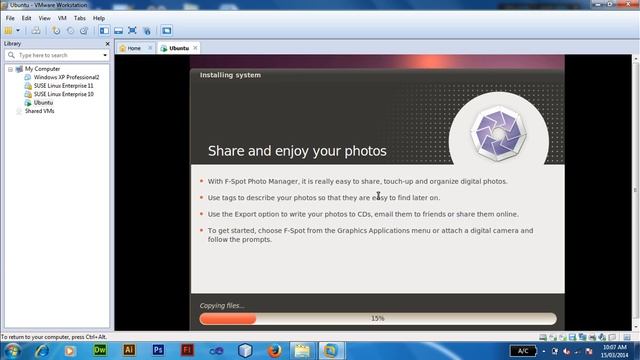The height and width of the screenshot is (360, 640).
Task: Click the suspend/power toolbar icon
Action: 8,31
